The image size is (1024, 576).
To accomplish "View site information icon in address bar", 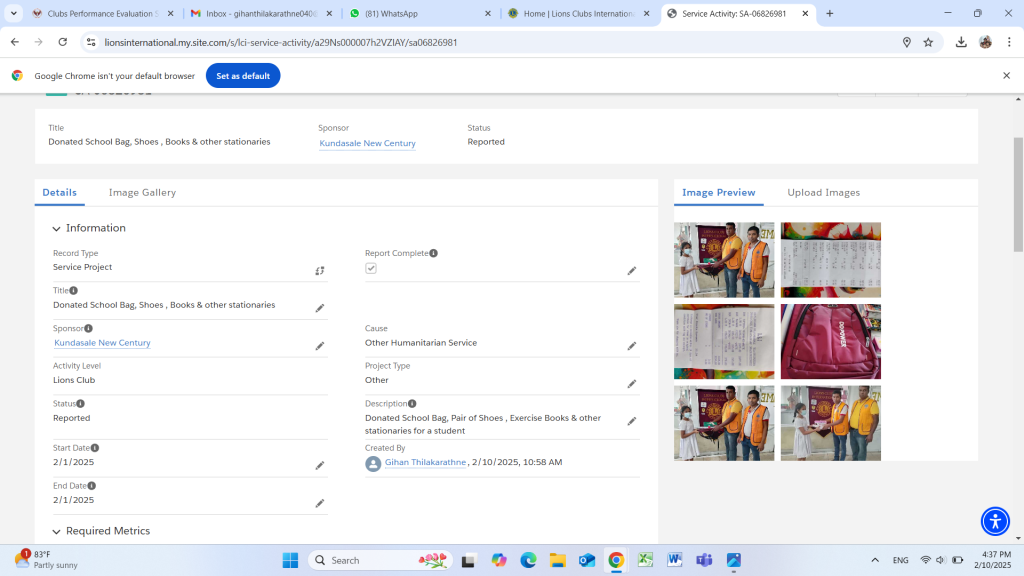I will 91,42.
